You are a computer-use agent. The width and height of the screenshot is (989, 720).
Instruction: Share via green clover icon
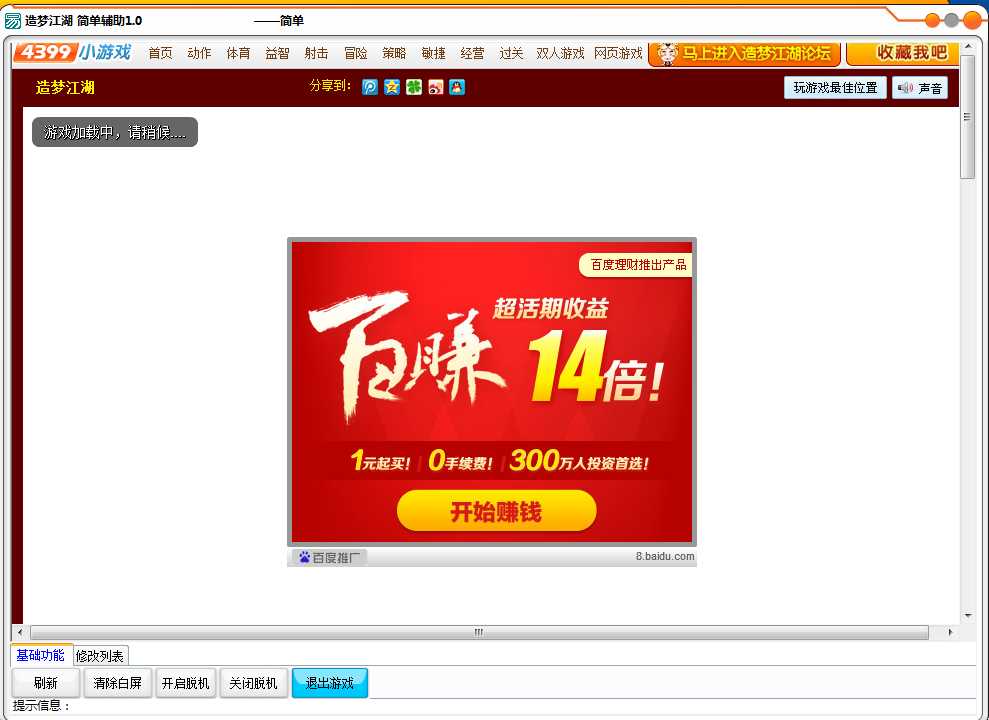pyautogui.click(x=414, y=87)
